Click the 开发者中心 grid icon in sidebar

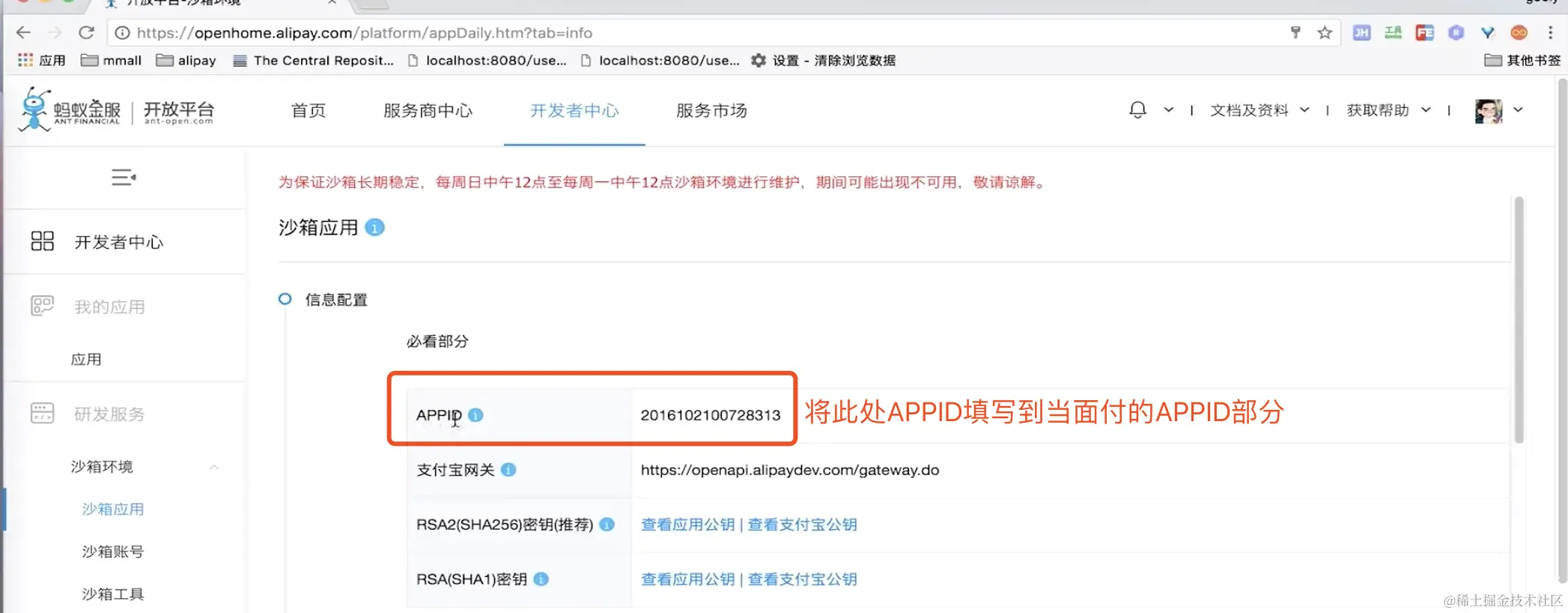tap(43, 241)
